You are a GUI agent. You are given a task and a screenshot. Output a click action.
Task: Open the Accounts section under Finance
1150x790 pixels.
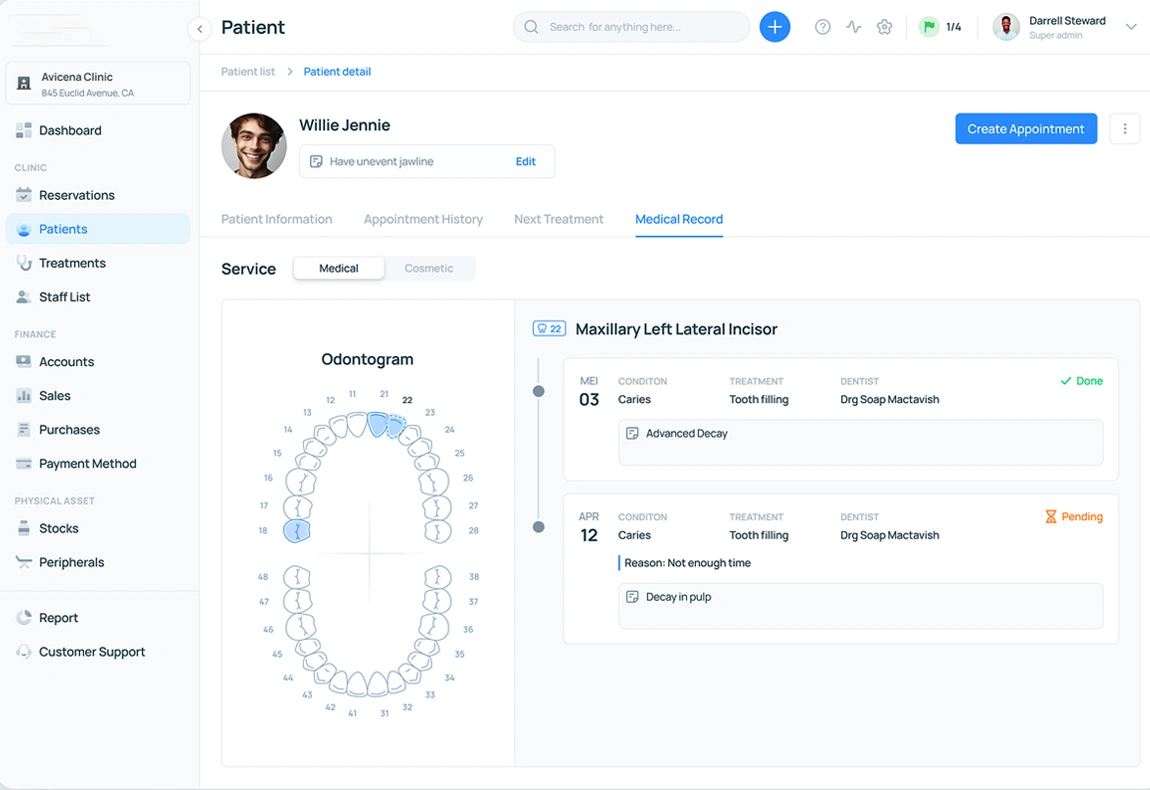pos(67,361)
